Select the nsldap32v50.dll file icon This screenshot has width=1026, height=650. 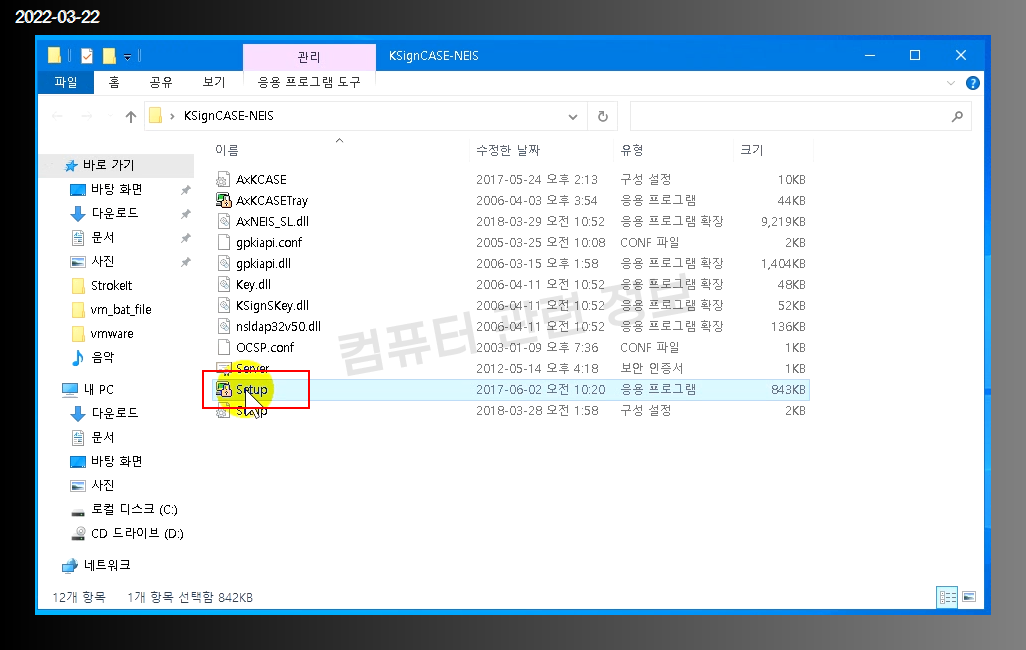[x=224, y=326]
